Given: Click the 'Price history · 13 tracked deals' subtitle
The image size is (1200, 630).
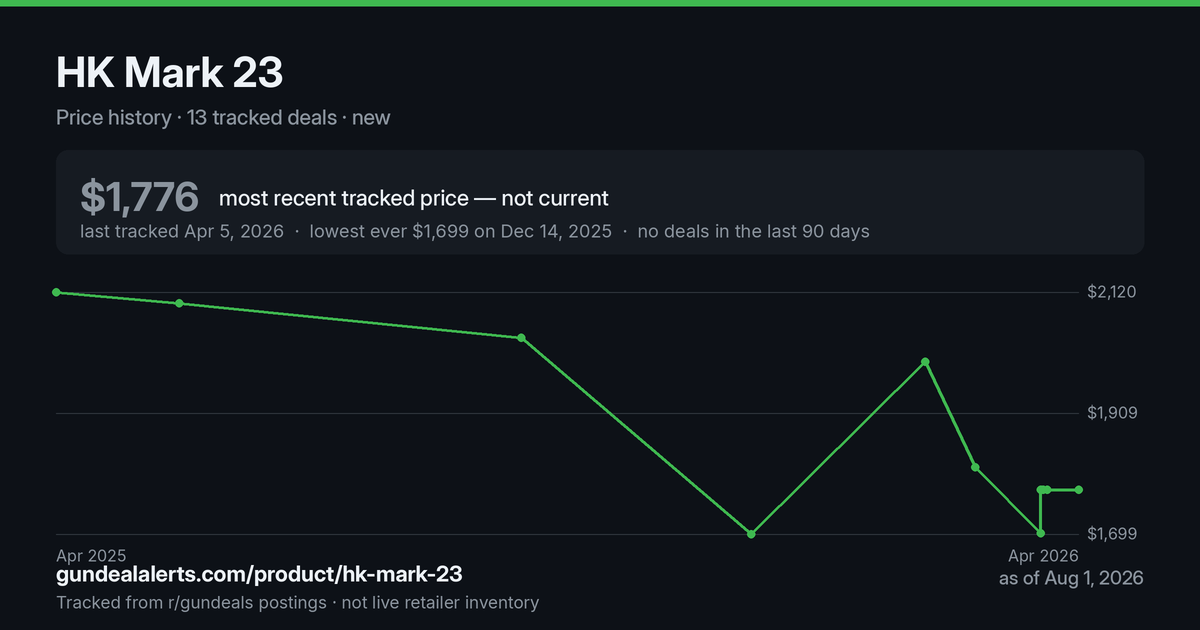Looking at the screenshot, I should [x=196, y=117].
